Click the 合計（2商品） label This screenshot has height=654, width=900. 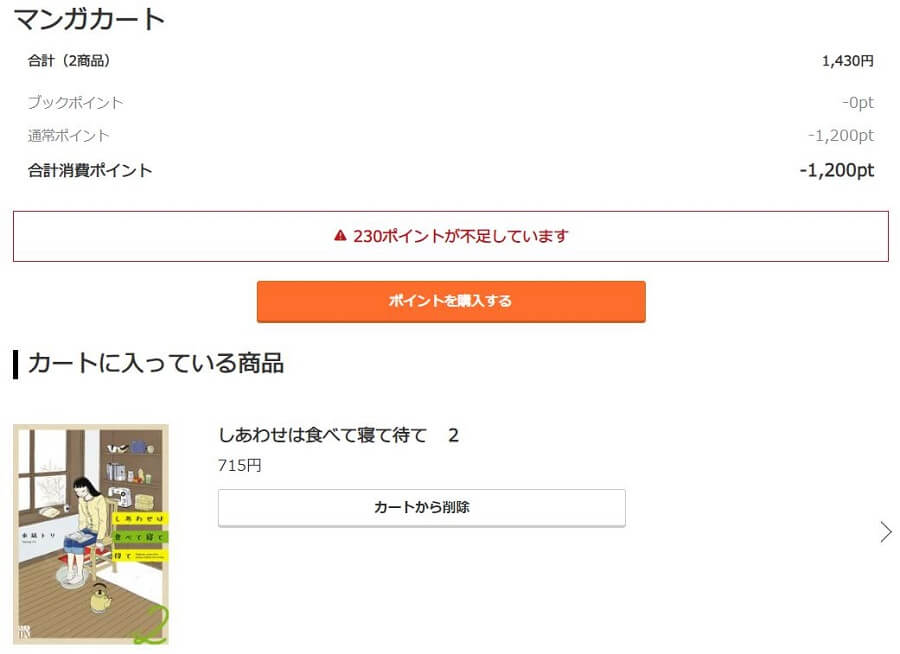tap(69, 61)
